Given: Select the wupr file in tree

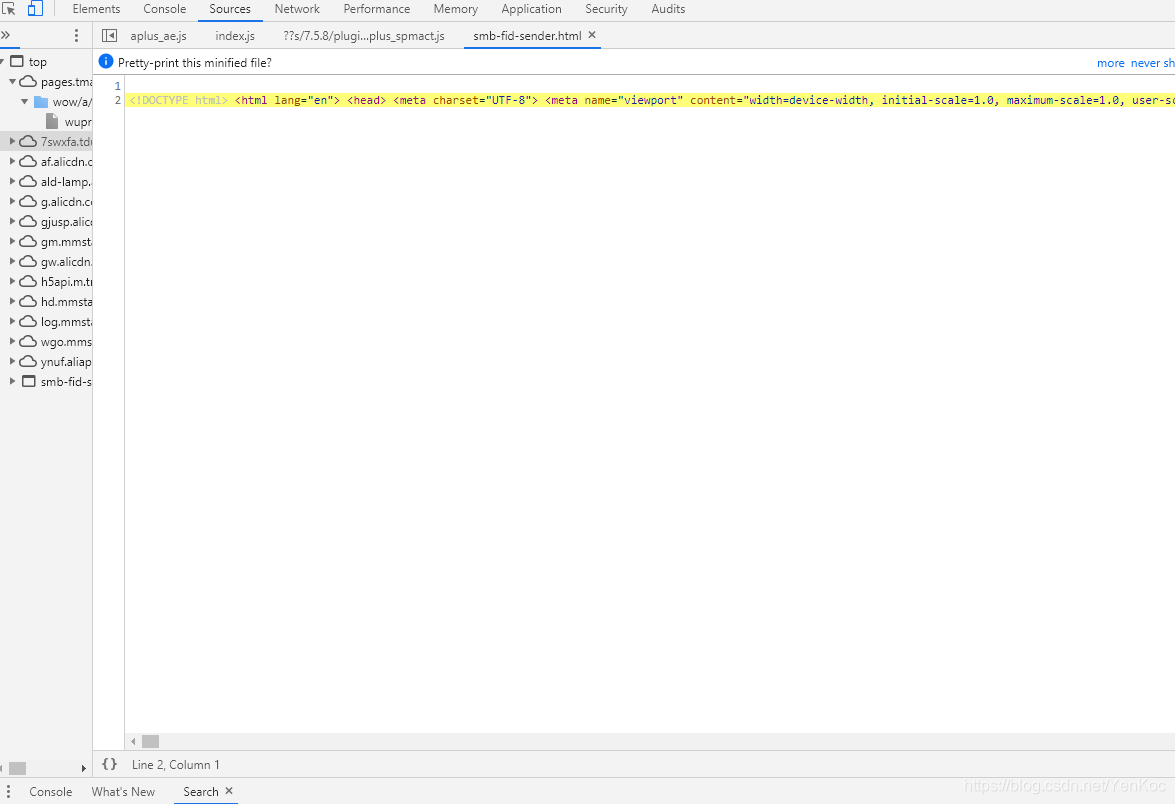Looking at the screenshot, I should click(77, 122).
